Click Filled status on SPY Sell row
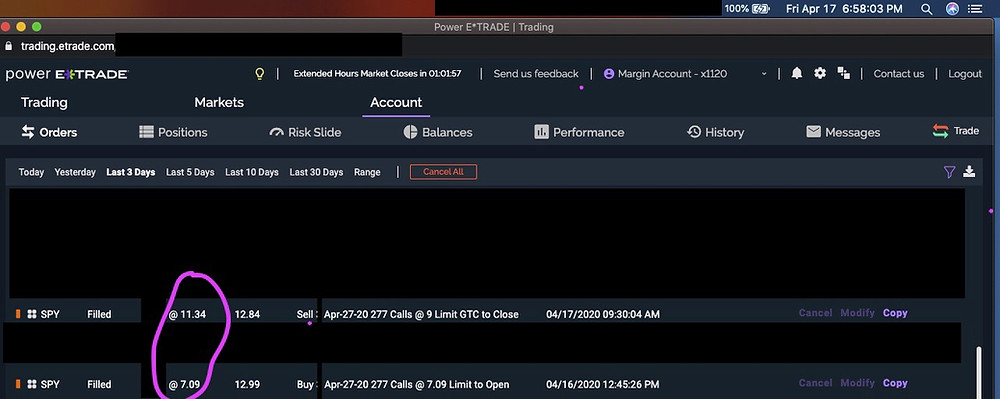Image resolution: width=1000 pixels, height=399 pixels. [x=99, y=314]
